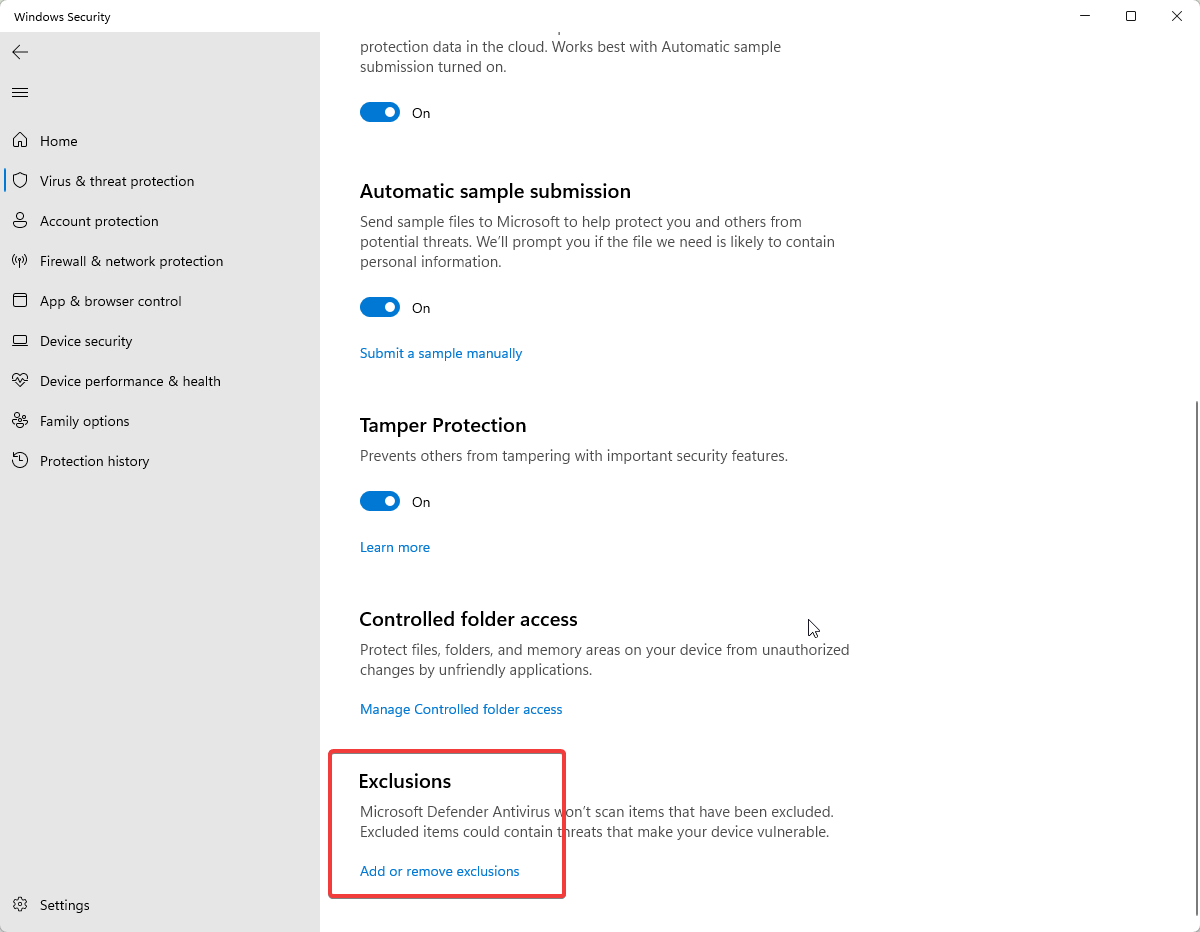Click the App & browser control window icon
The image size is (1200, 932).
coord(20,301)
